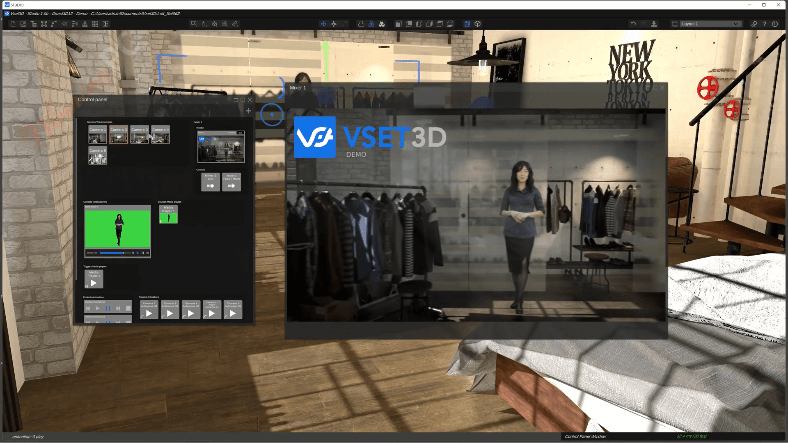Click the blue pause button in the playback controls
788x443 pixels.
(108, 308)
